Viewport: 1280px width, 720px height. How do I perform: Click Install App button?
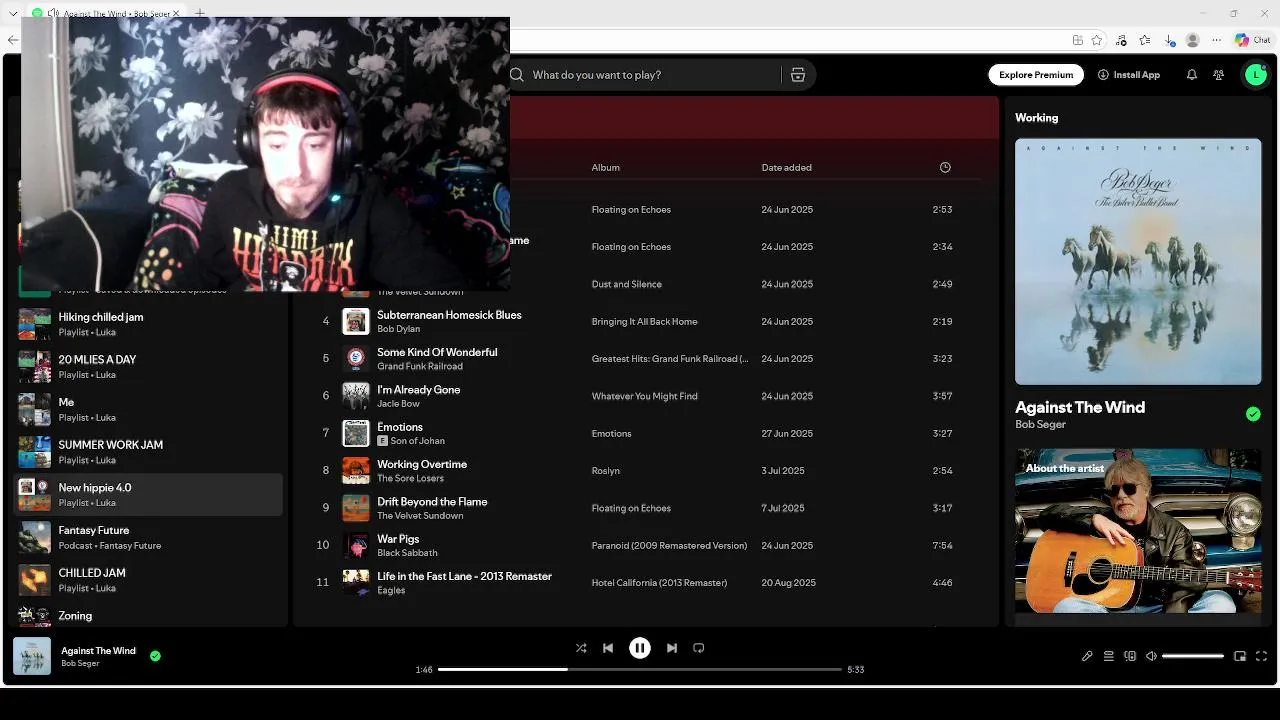[x=1129, y=75]
